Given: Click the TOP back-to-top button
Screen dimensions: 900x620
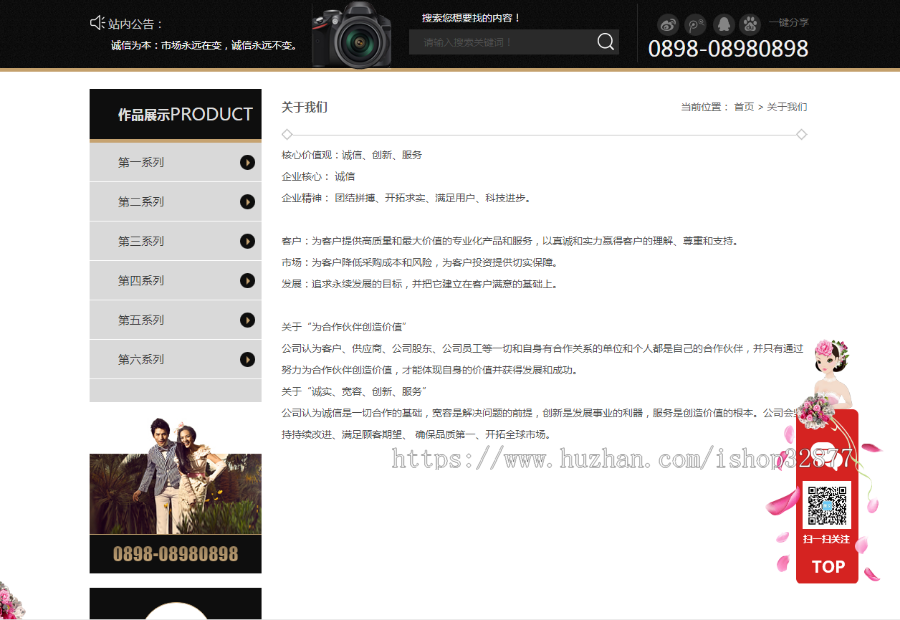Looking at the screenshot, I should tap(828, 567).
